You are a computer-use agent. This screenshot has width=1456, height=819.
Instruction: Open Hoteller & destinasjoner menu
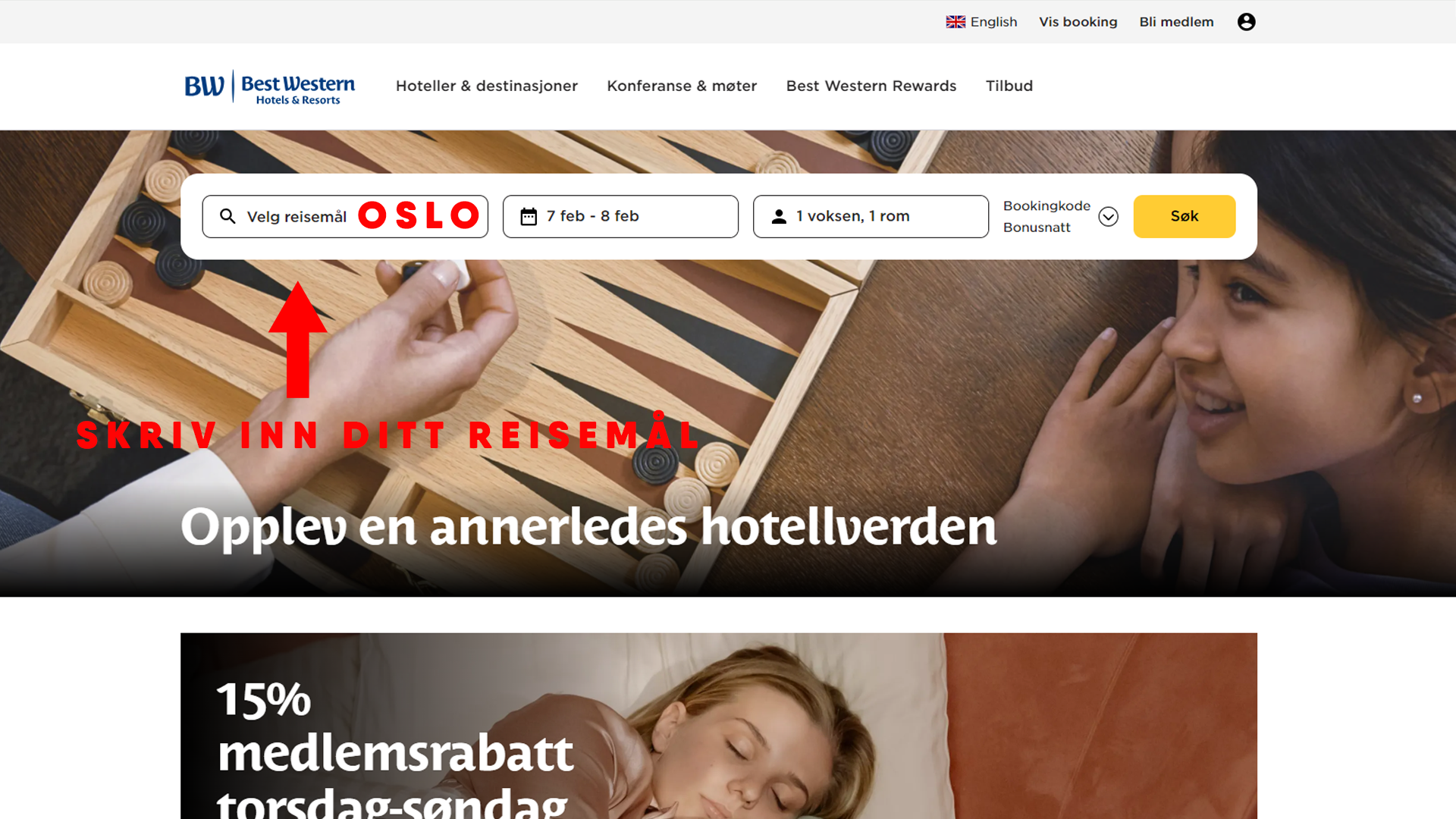(x=487, y=86)
